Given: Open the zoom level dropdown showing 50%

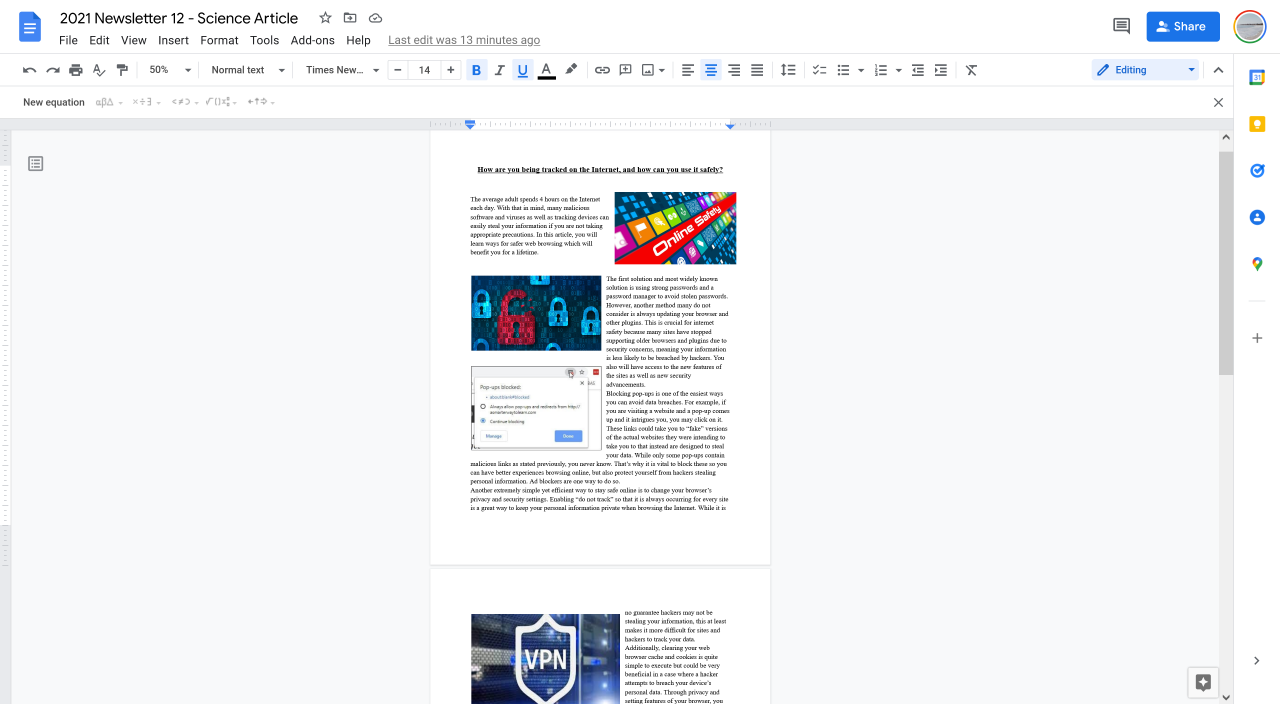Looking at the screenshot, I should point(169,70).
